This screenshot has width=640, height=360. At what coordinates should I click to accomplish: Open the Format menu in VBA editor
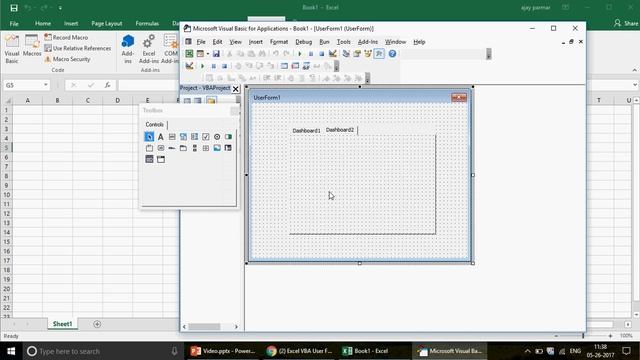coord(279,42)
